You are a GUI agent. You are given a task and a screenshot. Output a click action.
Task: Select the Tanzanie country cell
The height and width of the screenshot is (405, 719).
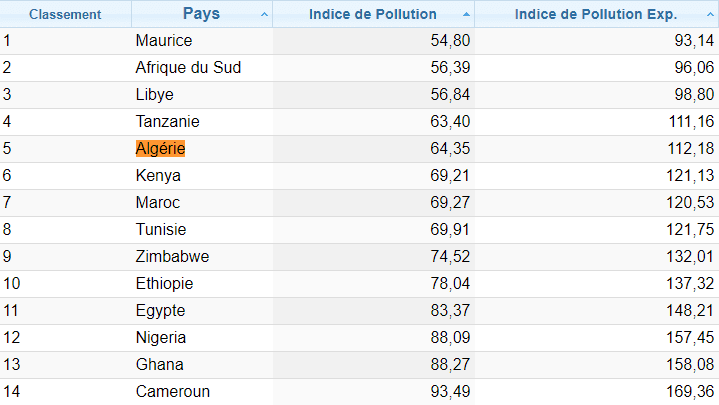click(x=168, y=121)
